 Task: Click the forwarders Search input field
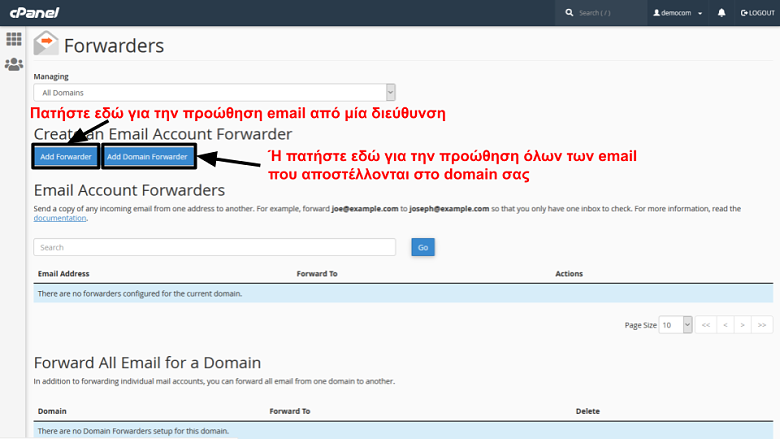point(214,247)
